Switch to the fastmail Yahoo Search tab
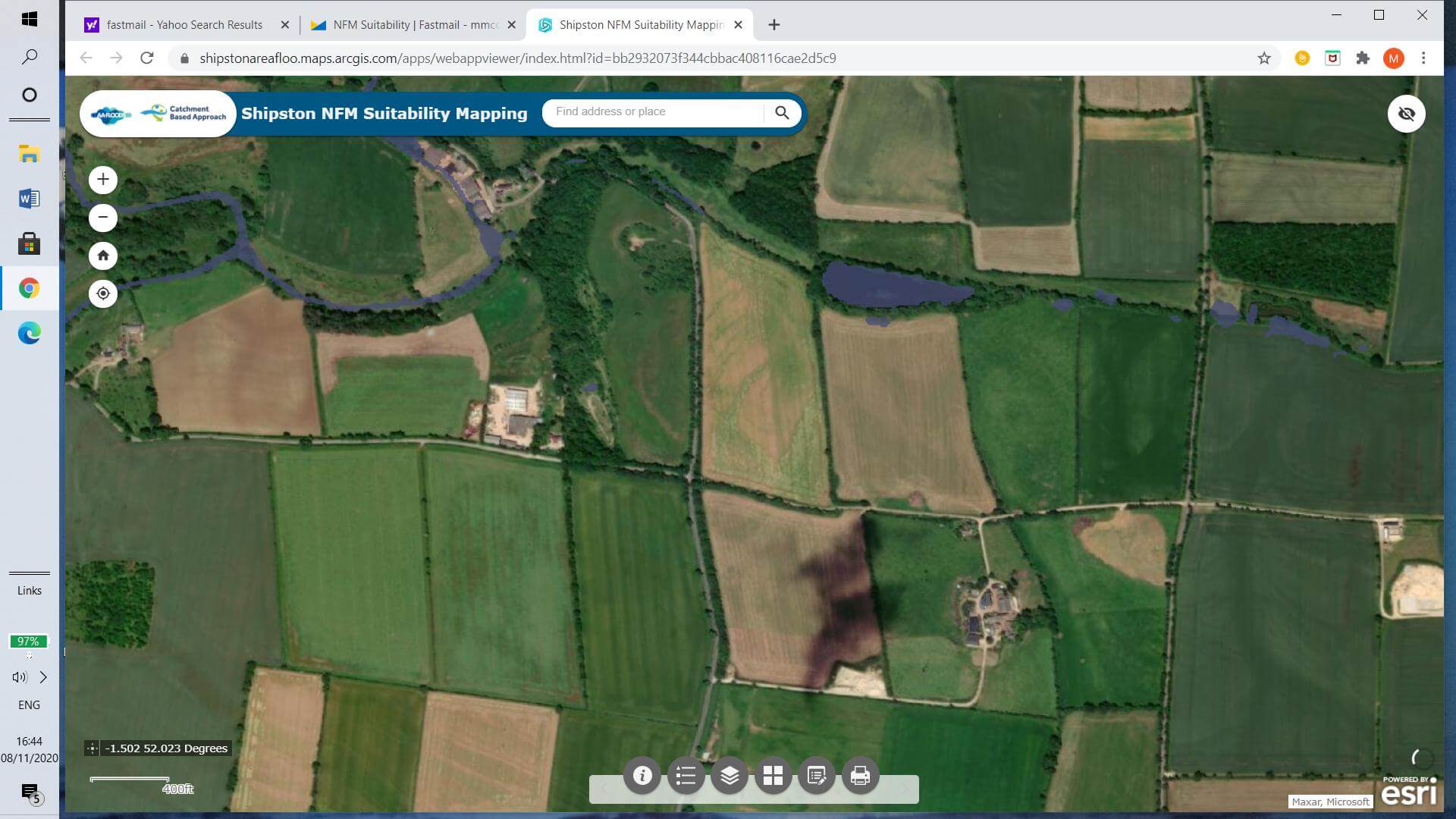1456x819 pixels. [x=184, y=25]
